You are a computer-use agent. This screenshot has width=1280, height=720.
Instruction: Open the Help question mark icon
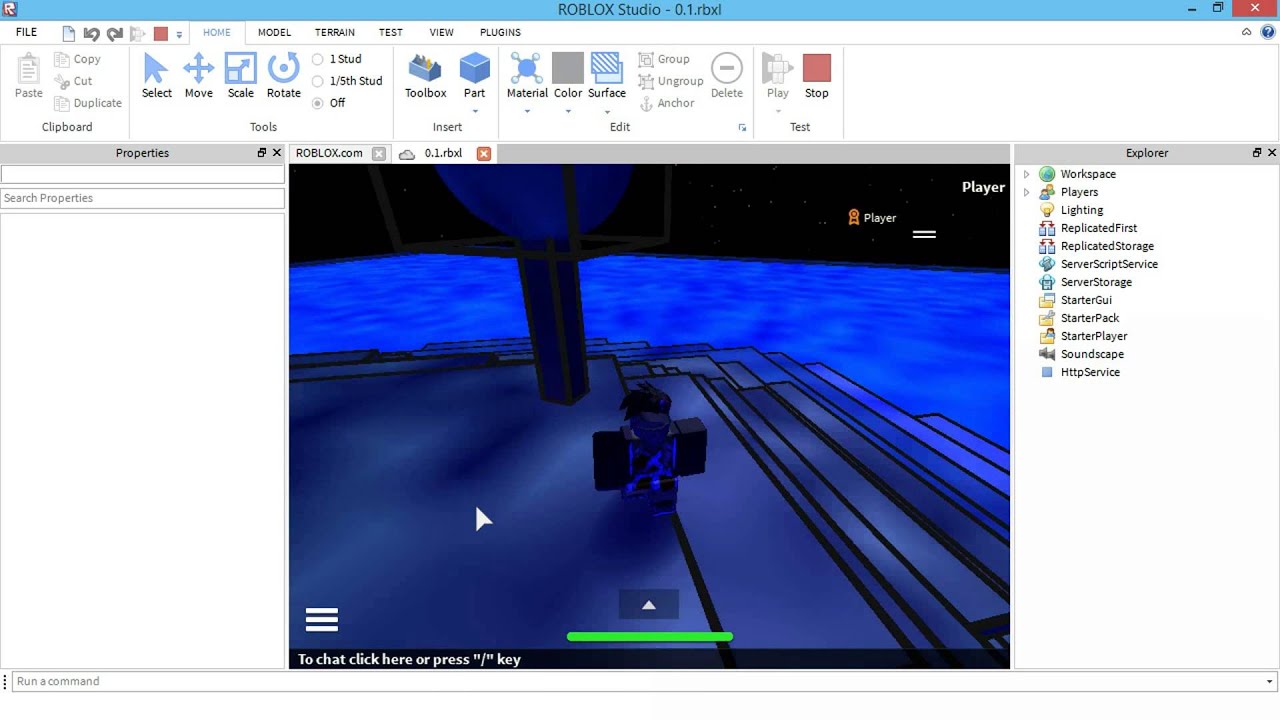[1268, 32]
